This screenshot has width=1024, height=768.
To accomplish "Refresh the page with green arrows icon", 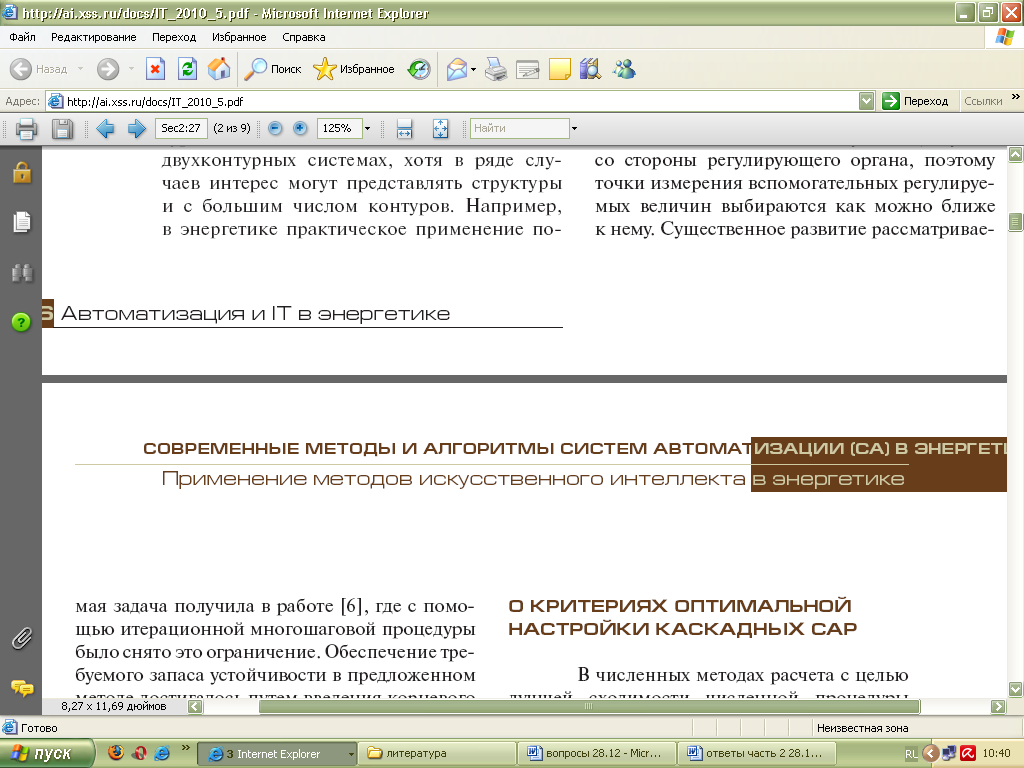I will 187,69.
